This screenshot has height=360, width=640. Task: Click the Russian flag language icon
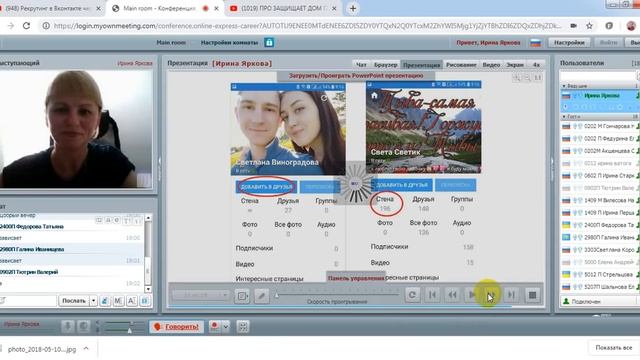click(536, 42)
